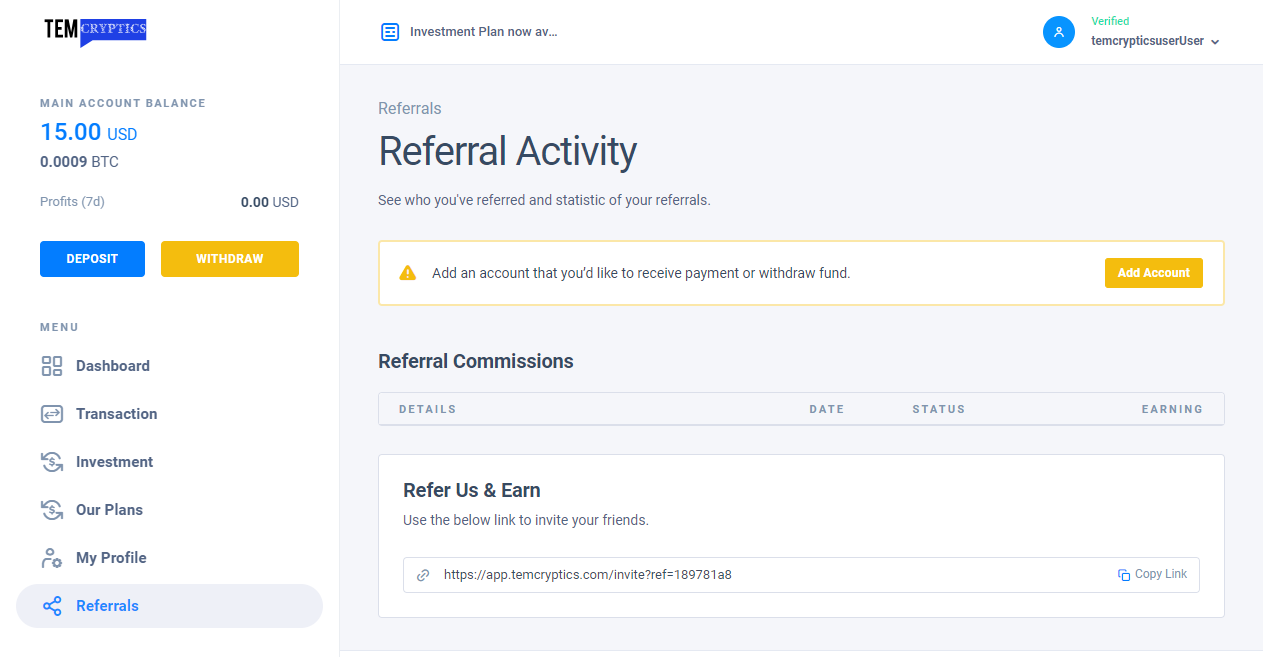This screenshot has width=1263, height=657.
Task: Click the My Profile person icon
Action: (x=51, y=558)
